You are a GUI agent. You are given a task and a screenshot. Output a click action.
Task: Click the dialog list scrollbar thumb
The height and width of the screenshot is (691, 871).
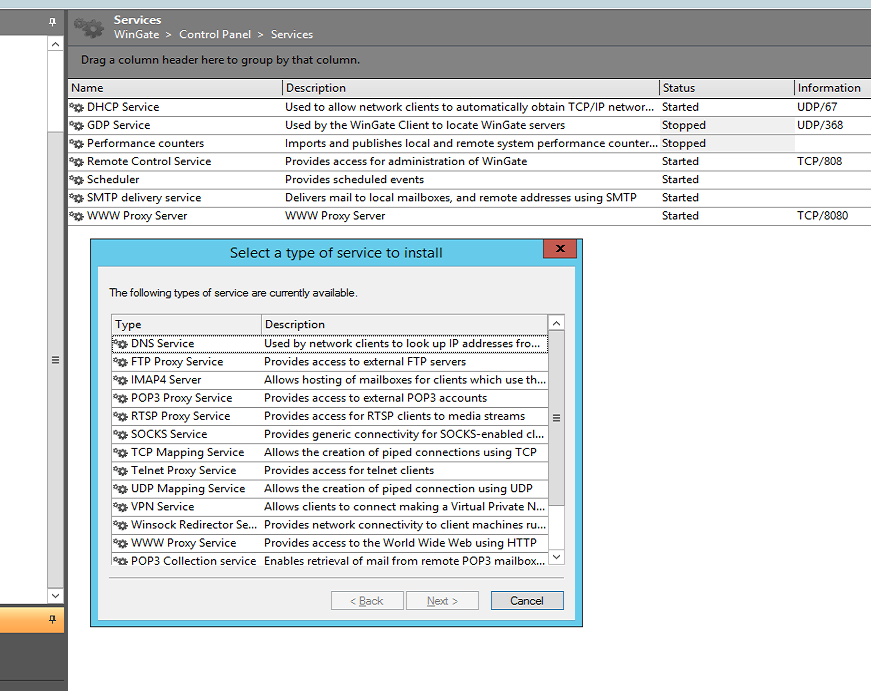556,418
